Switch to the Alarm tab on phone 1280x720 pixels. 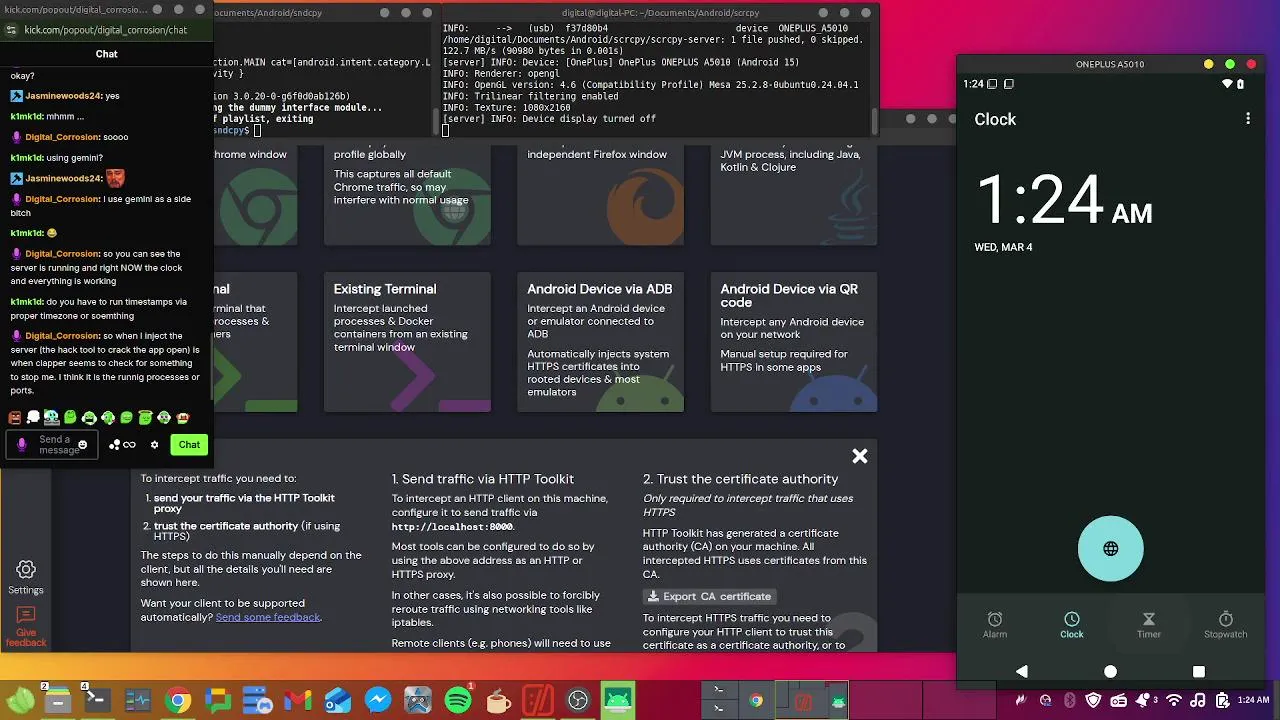point(995,625)
